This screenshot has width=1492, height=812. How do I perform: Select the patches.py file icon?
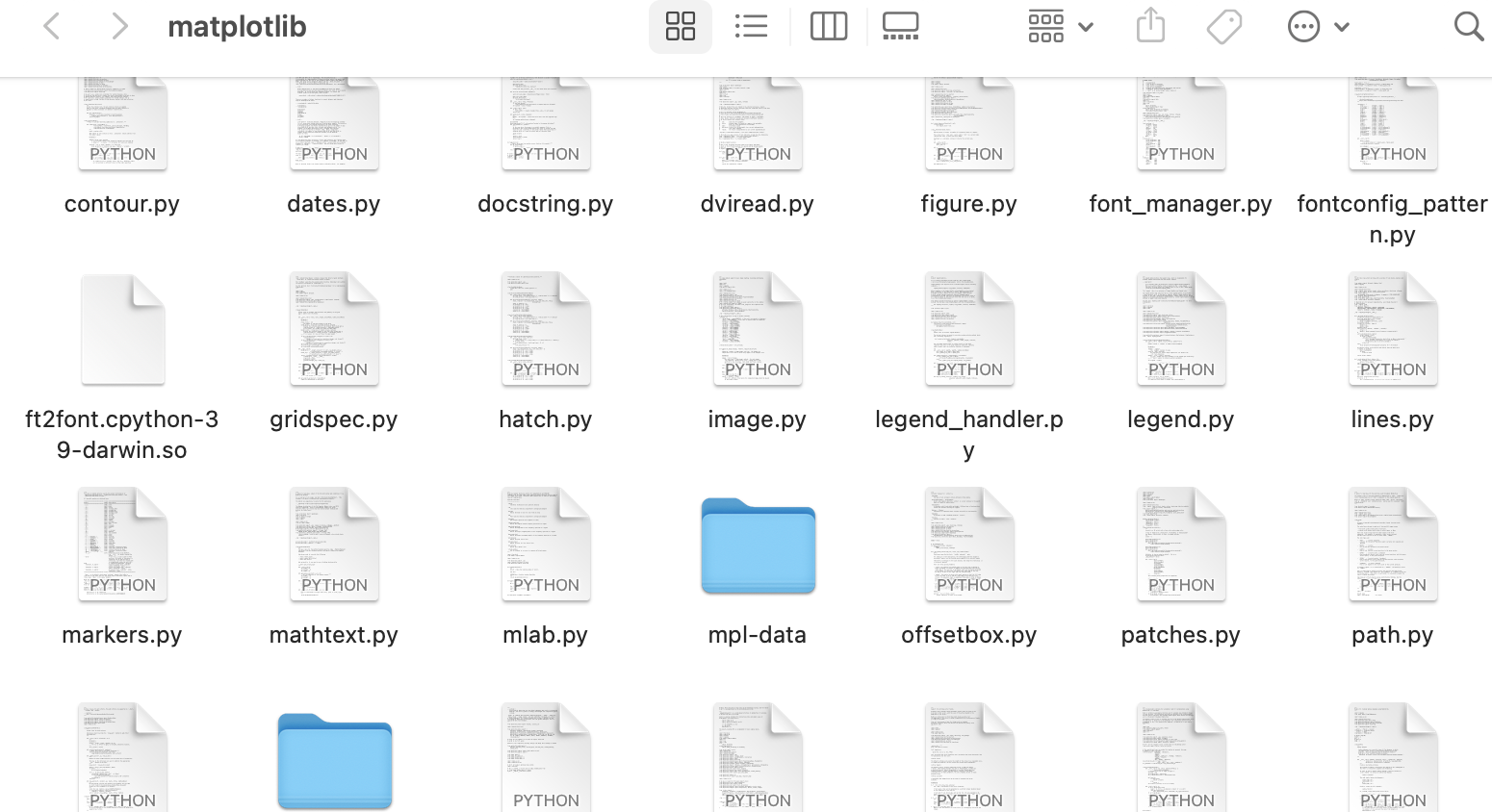pyautogui.click(x=1181, y=545)
